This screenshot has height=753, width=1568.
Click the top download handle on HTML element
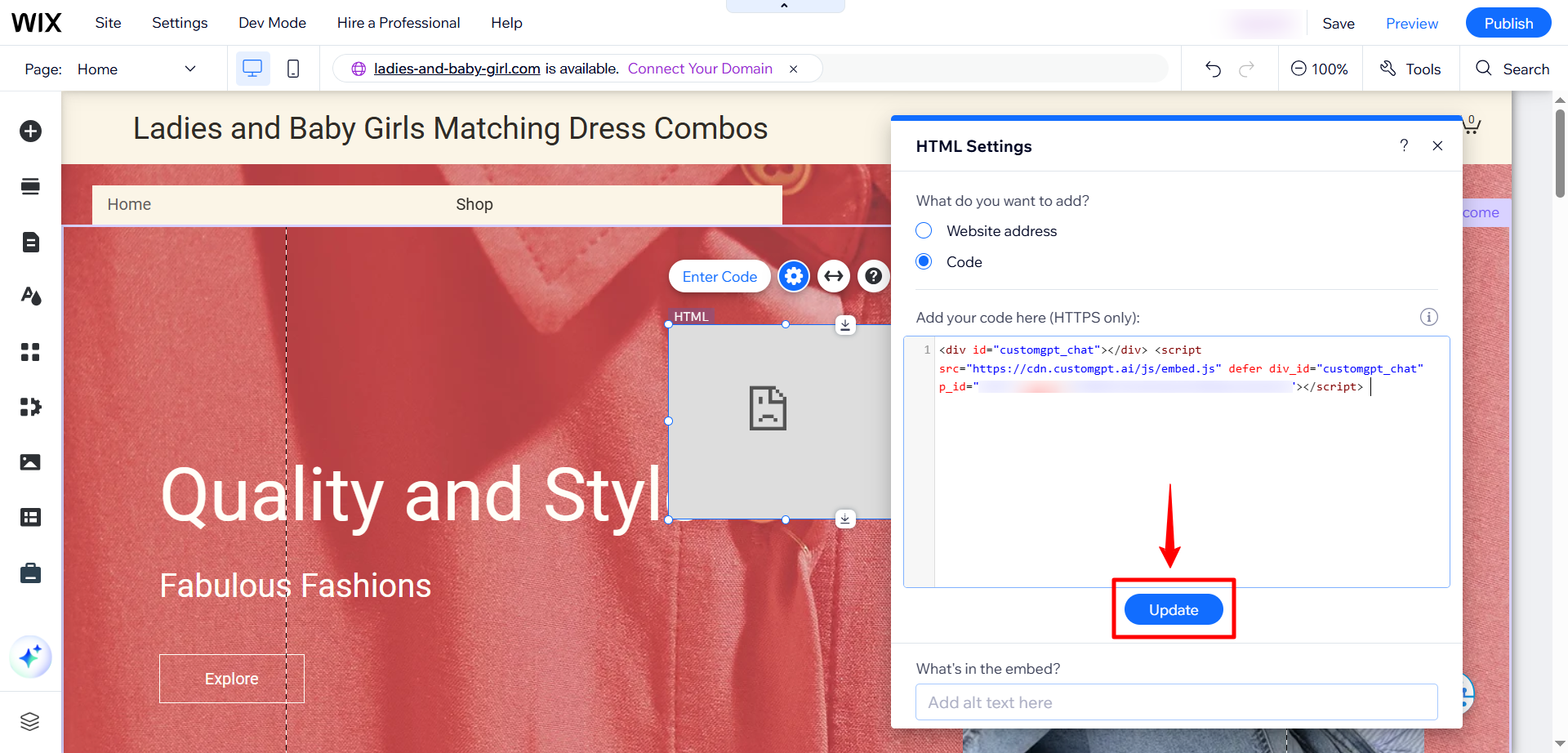(x=845, y=324)
